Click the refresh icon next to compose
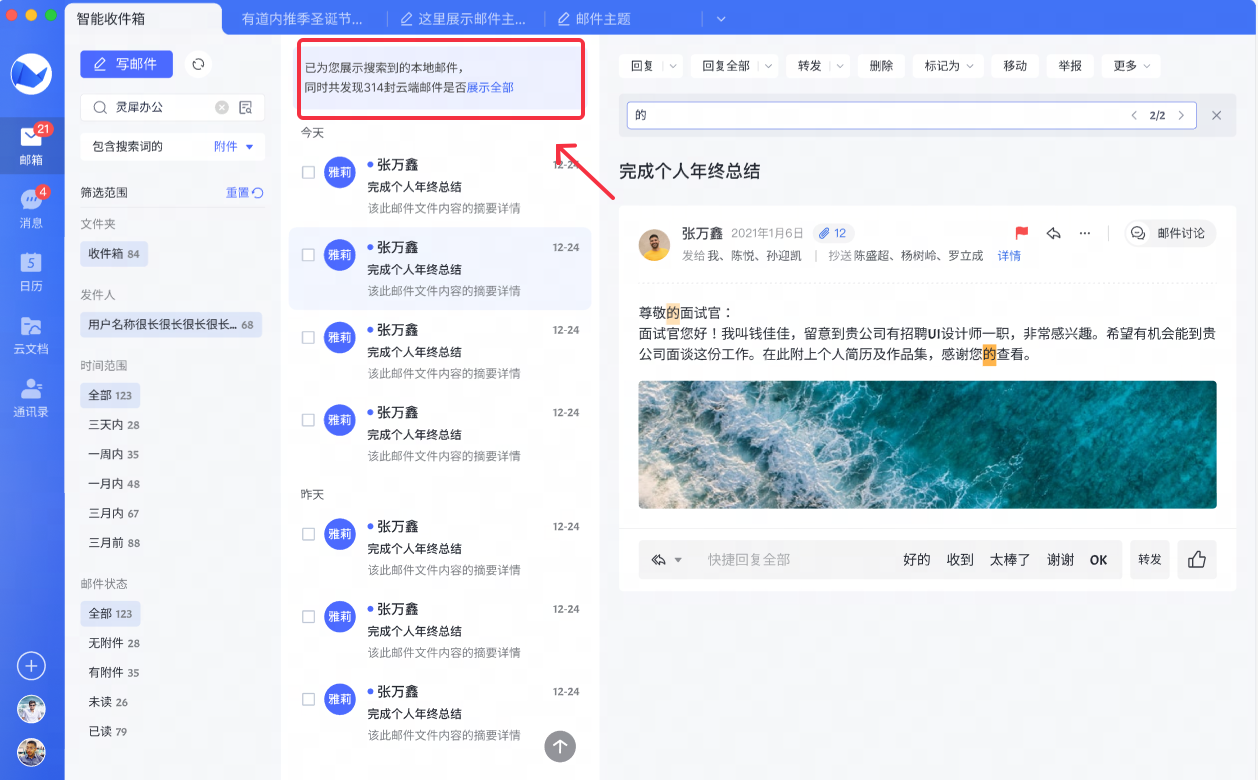Viewport: 1258px width, 780px height. coord(198,64)
